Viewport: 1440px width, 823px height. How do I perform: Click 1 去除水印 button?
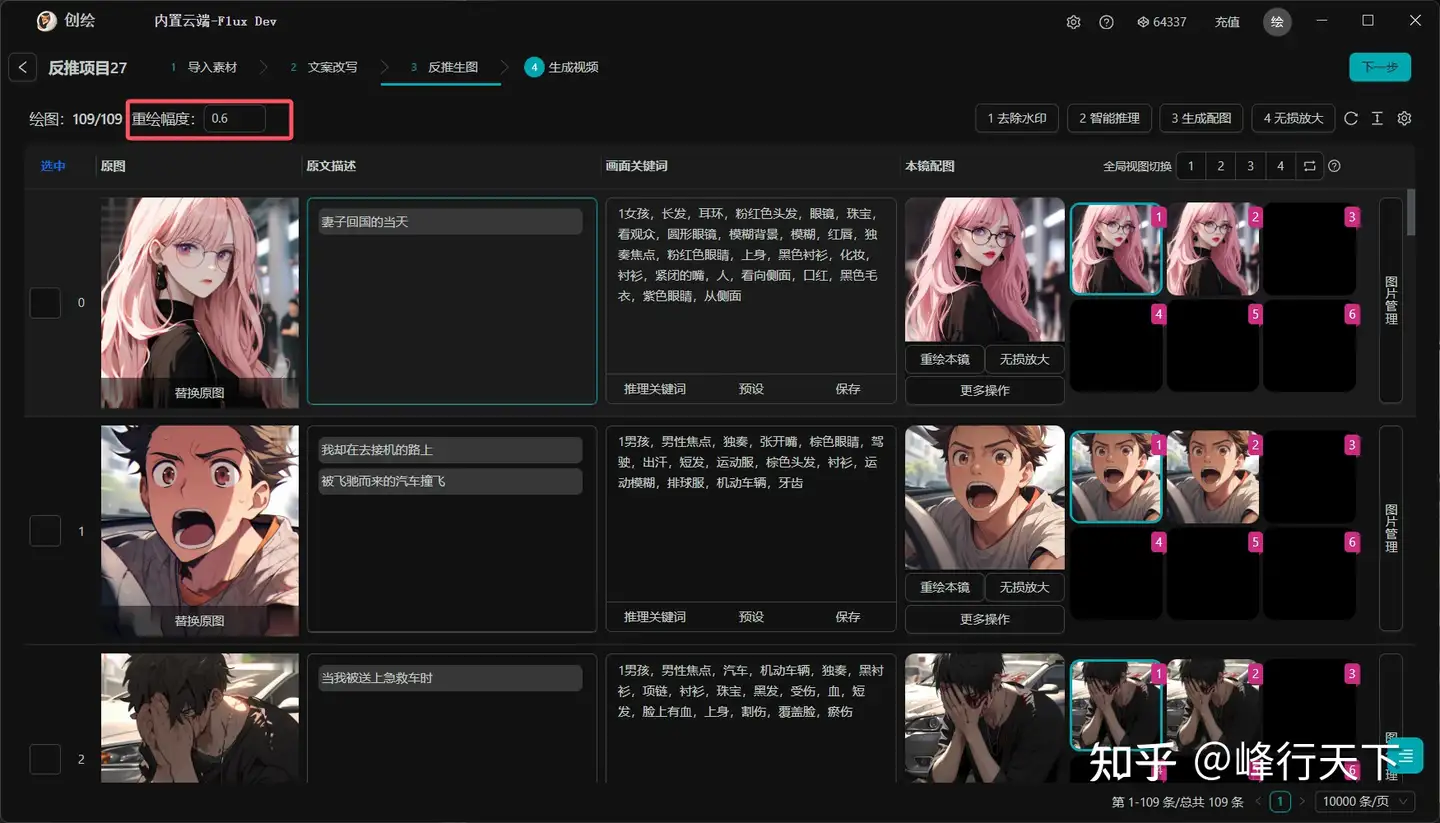click(x=1017, y=118)
